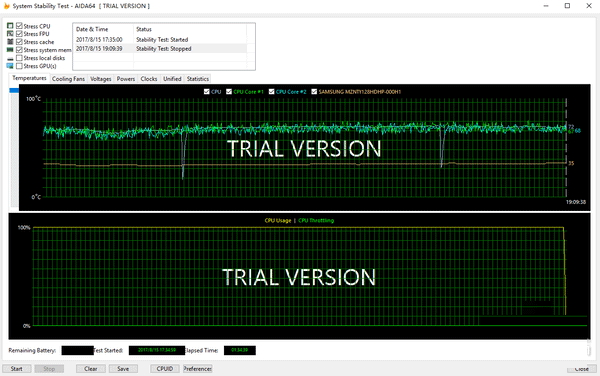Click the CPU Usage legend label
600x376 pixels.
click(278, 220)
